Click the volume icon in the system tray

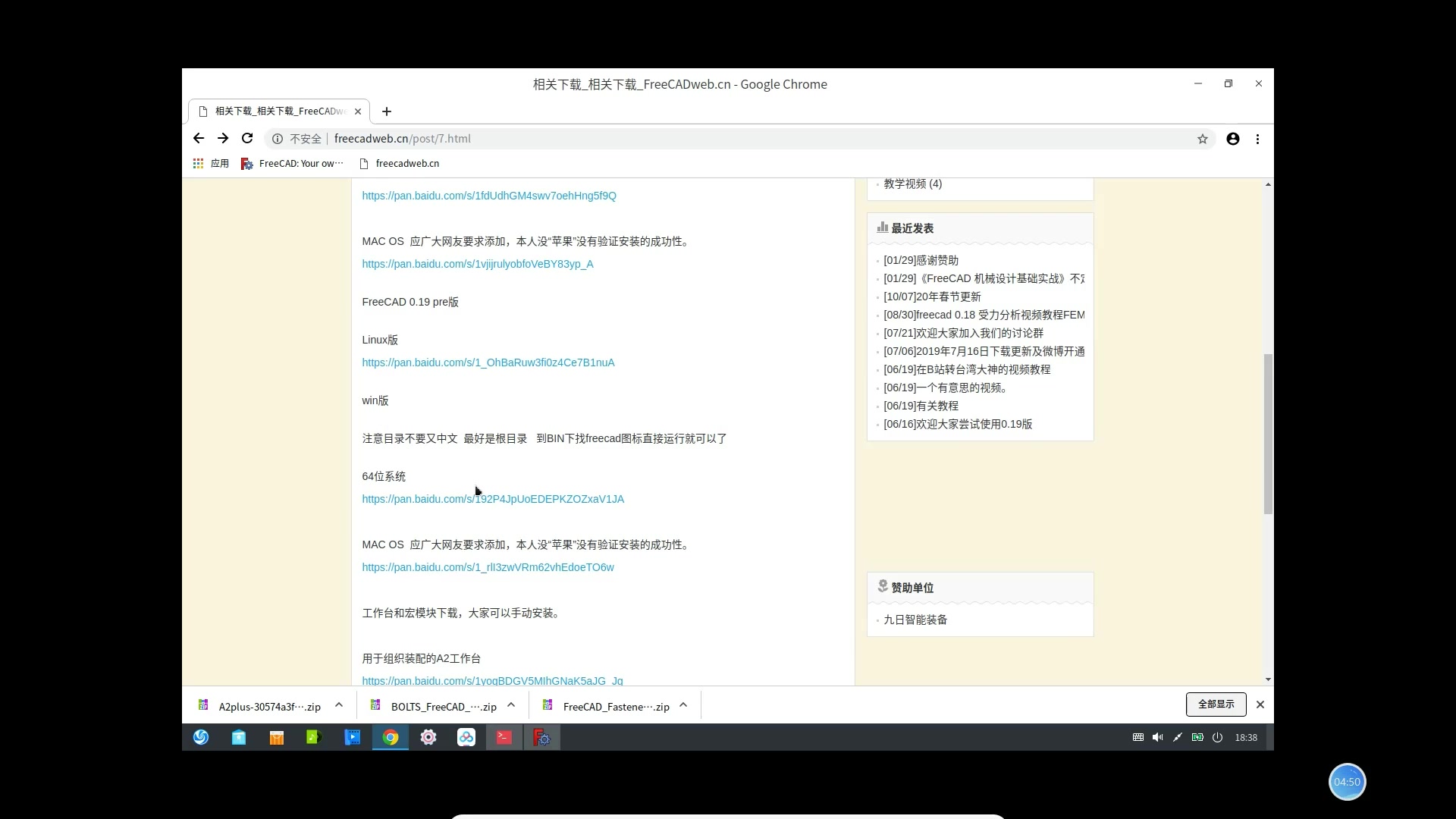(x=1157, y=737)
